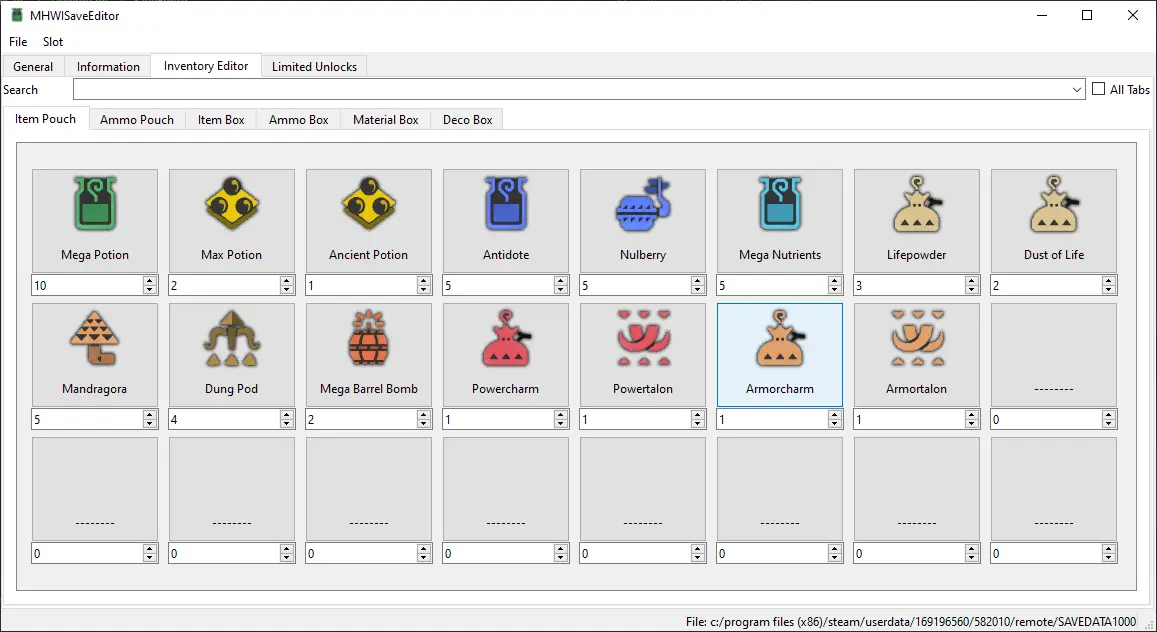Select the Powertalon item icon
This screenshot has height=632, width=1157.
[643, 338]
